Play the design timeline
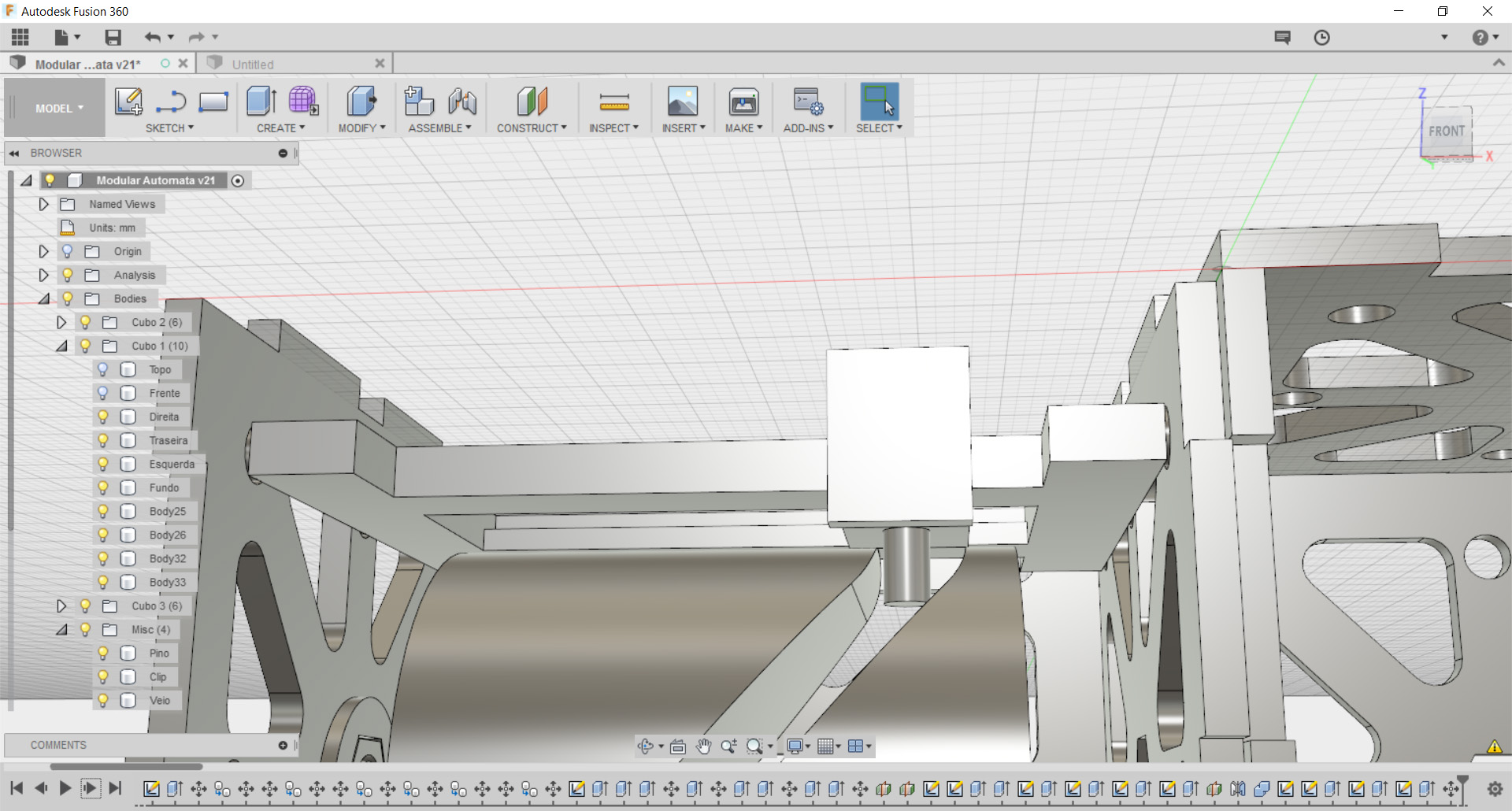 coord(65,788)
